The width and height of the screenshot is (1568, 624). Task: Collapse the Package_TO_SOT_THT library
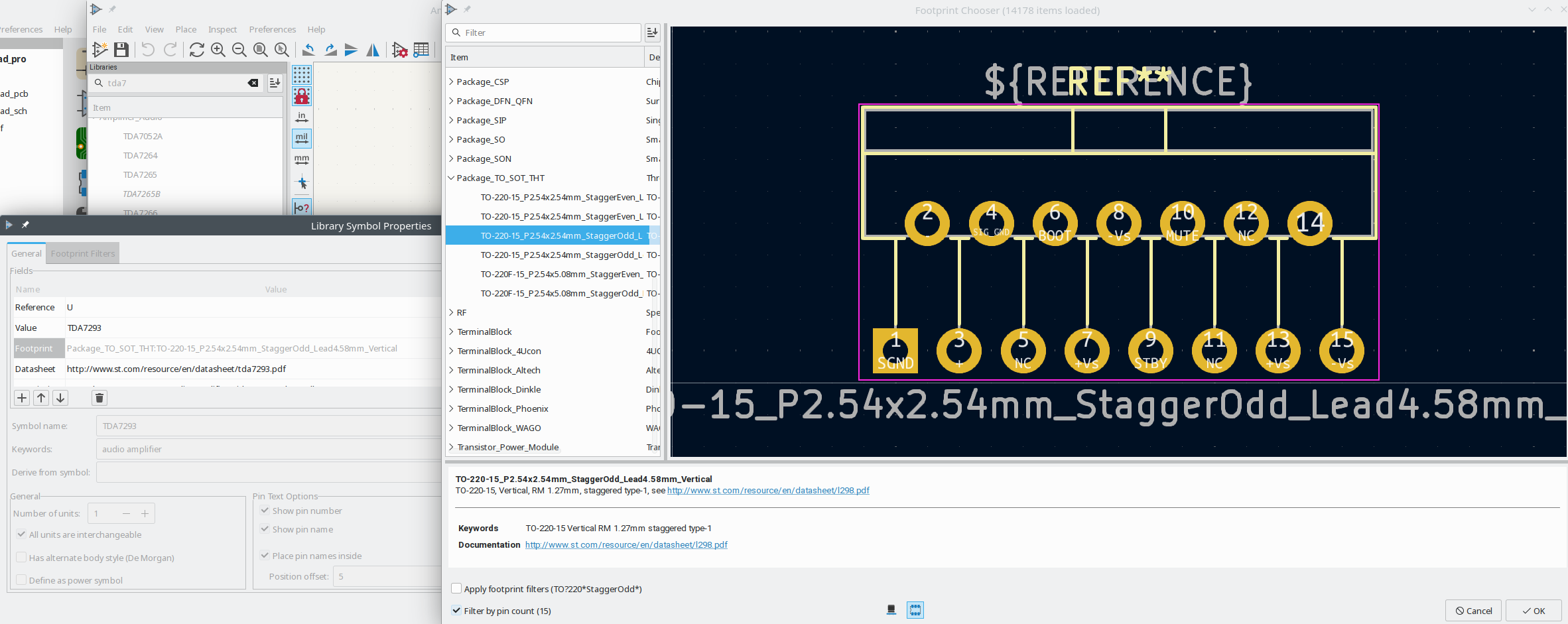pyautogui.click(x=452, y=178)
